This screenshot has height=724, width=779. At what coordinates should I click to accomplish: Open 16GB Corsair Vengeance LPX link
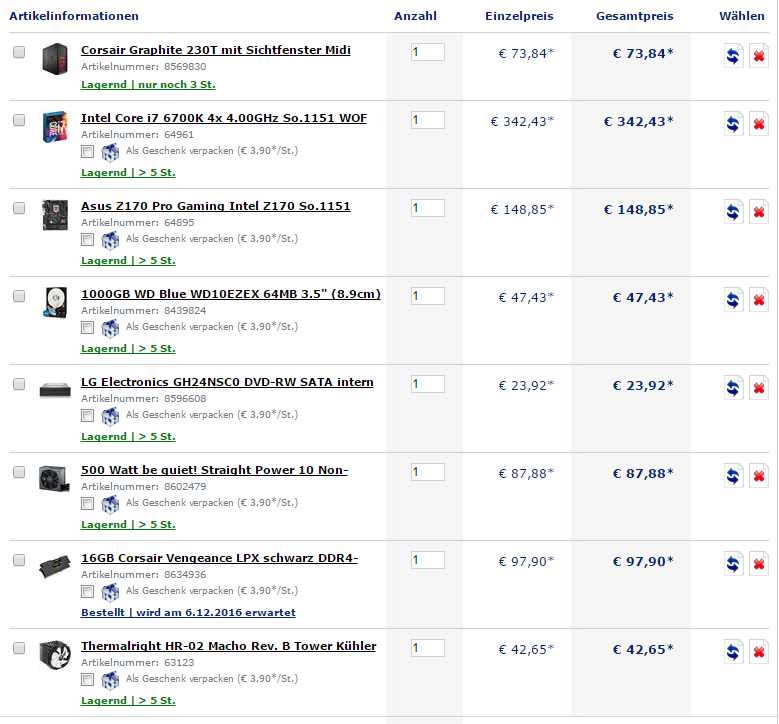pyautogui.click(x=220, y=558)
